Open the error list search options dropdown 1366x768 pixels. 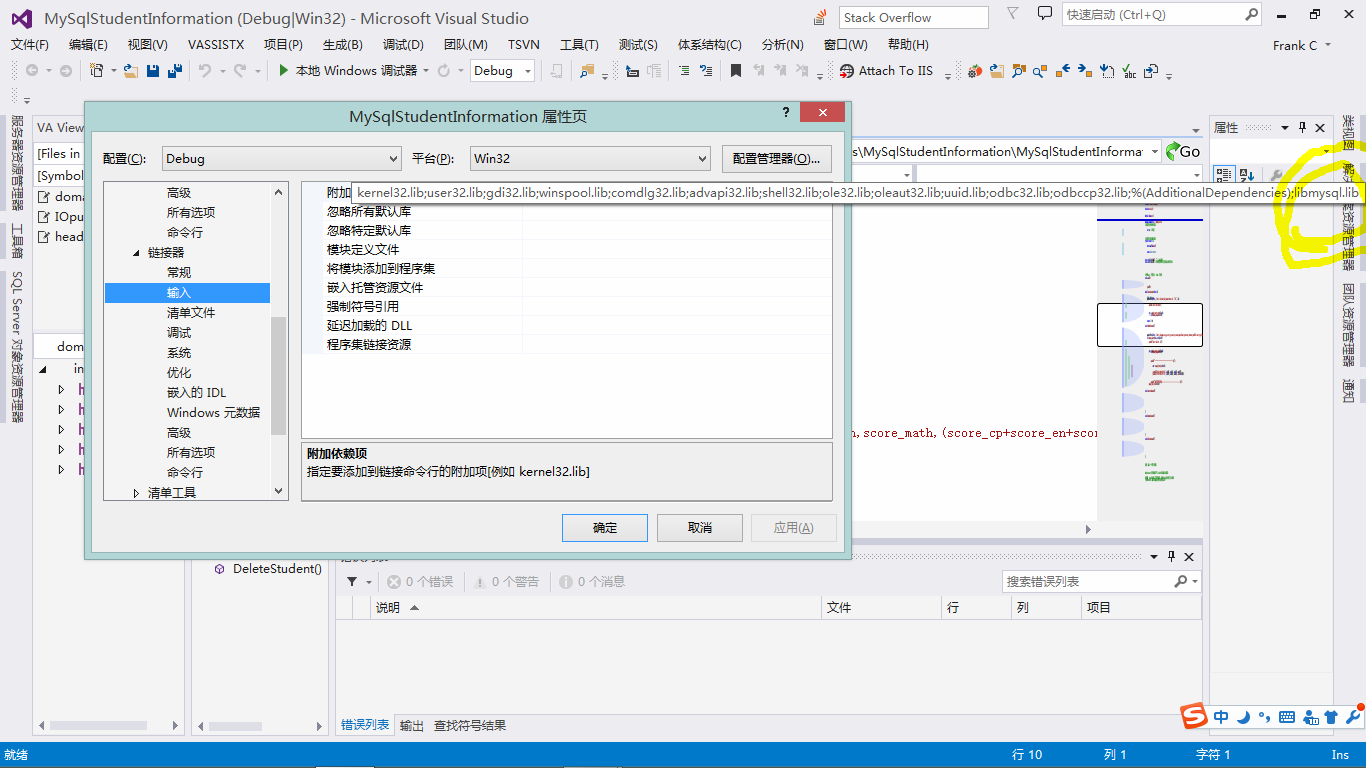(1195, 581)
